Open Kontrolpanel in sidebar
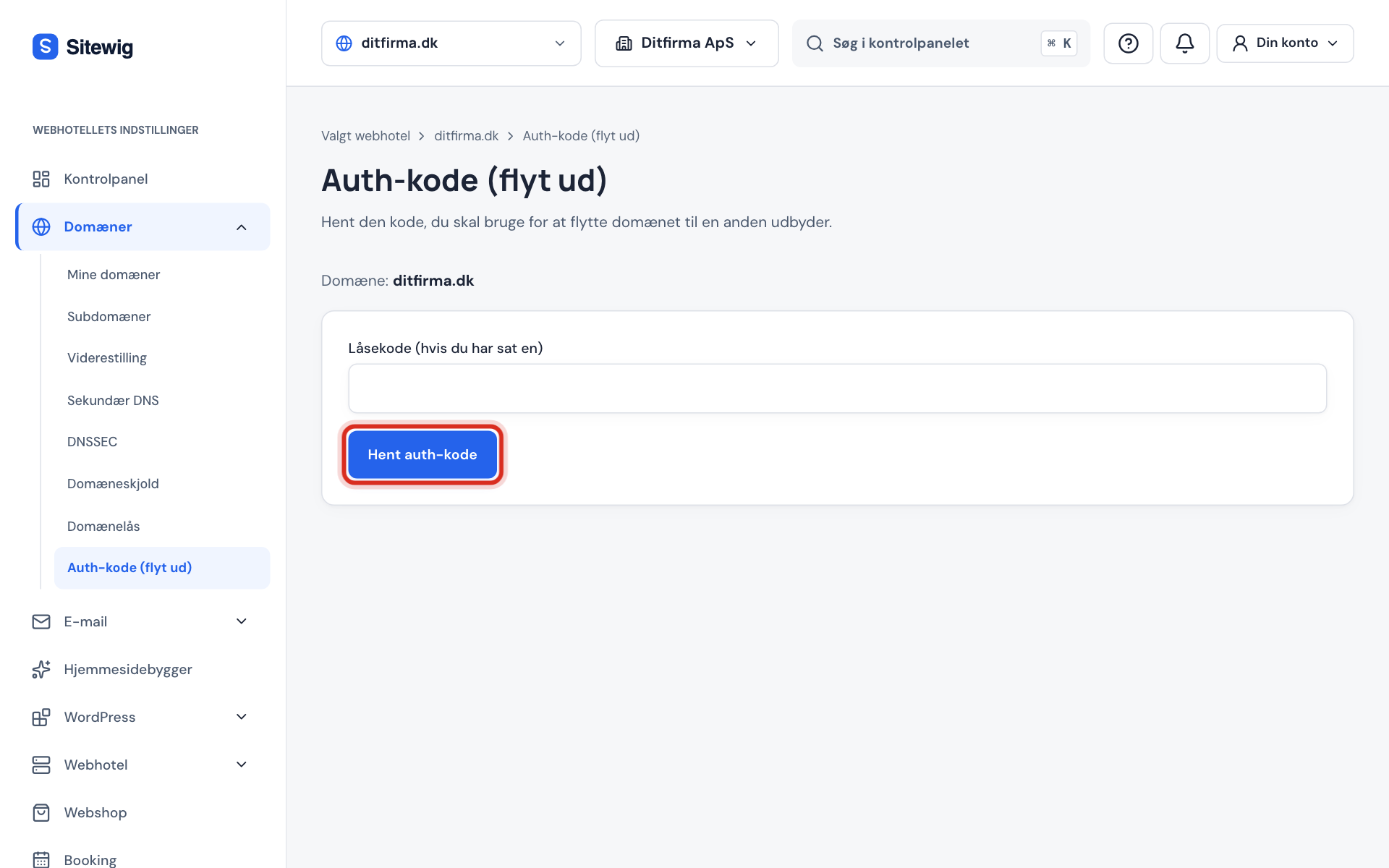 click(143, 179)
